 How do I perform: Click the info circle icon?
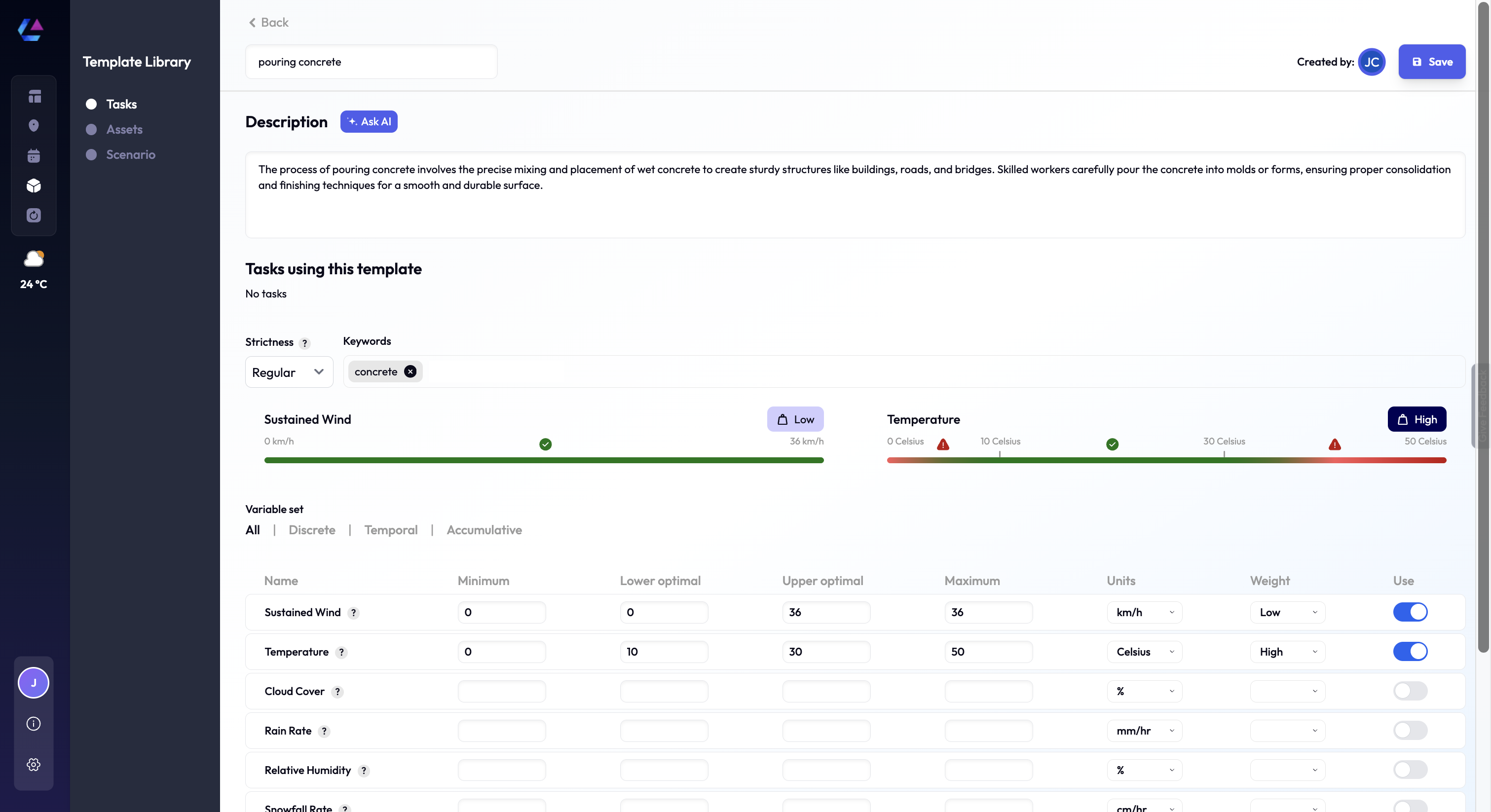tap(34, 724)
